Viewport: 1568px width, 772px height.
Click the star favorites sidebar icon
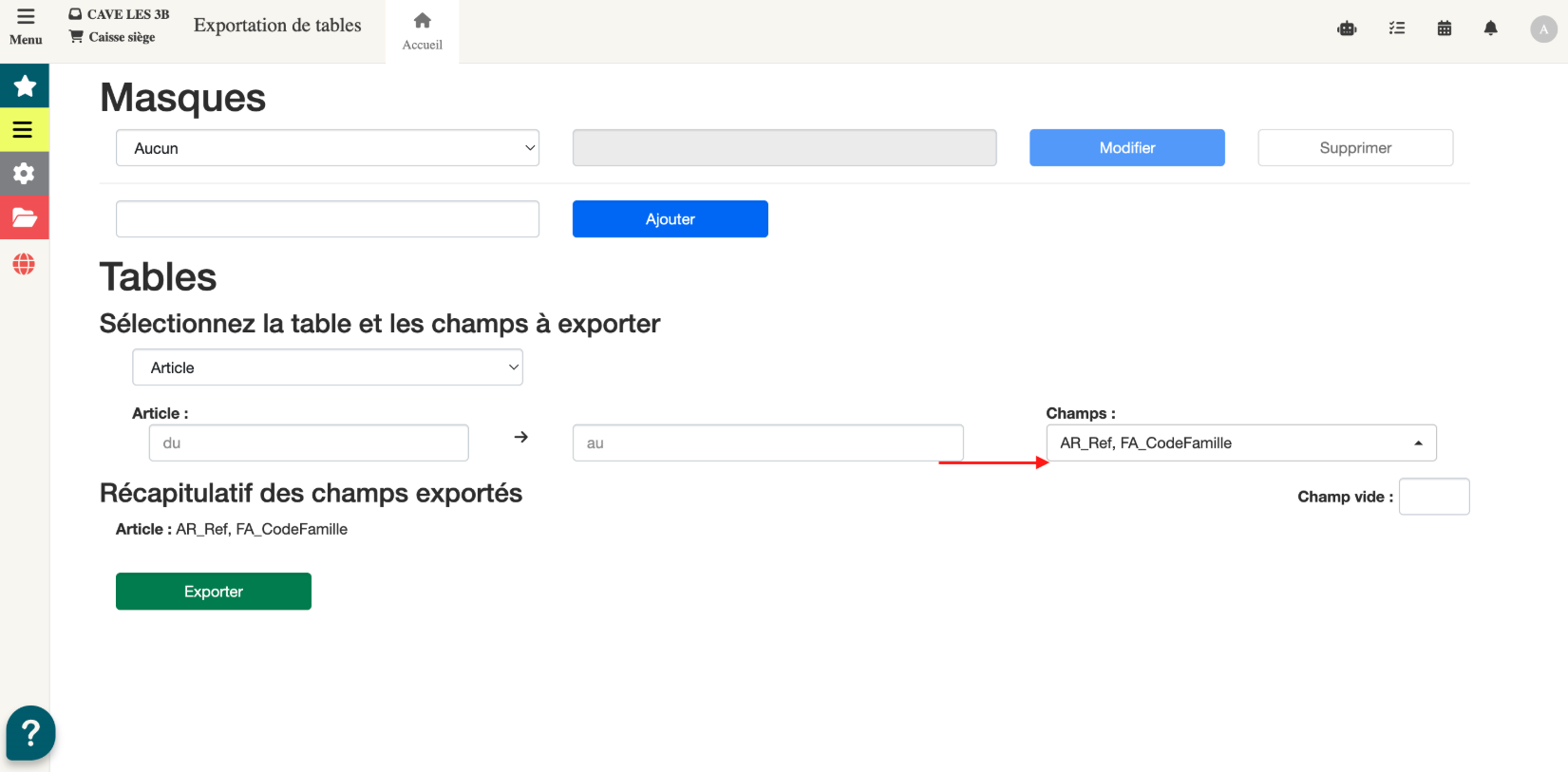(25, 86)
